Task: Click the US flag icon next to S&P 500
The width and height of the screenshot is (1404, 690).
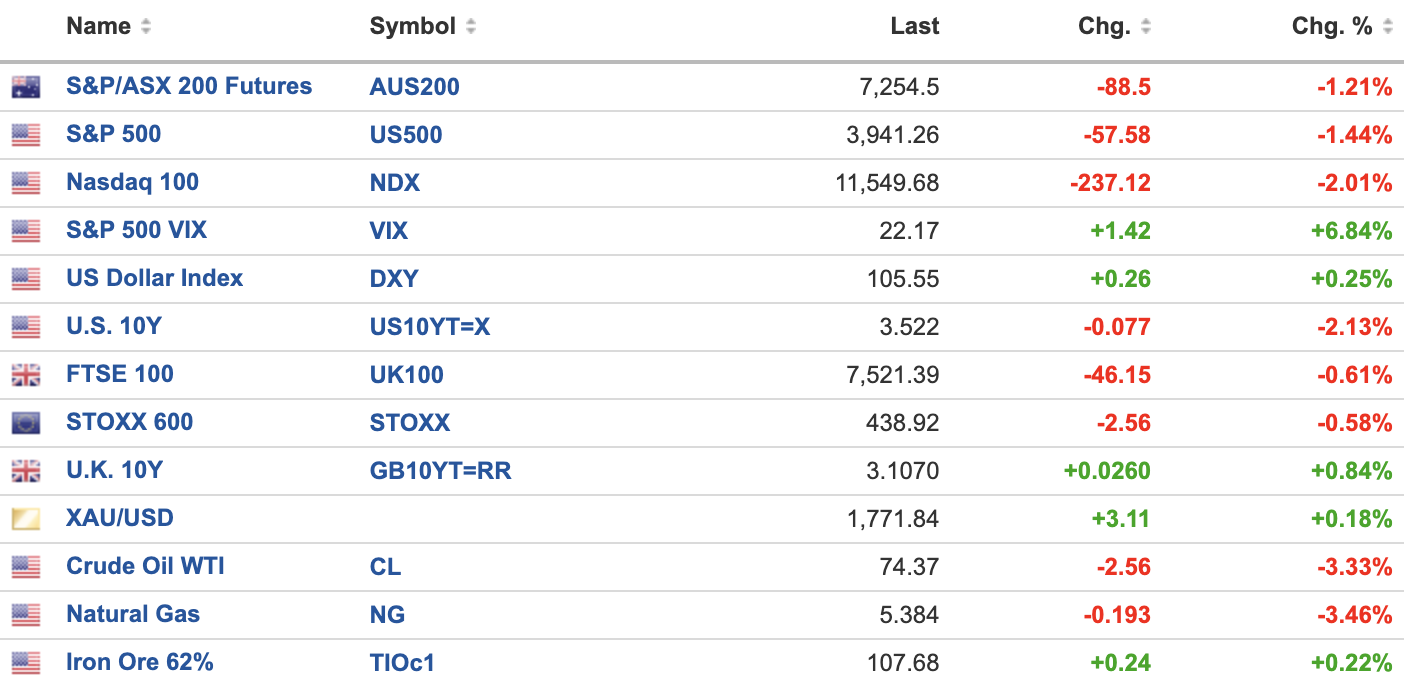Action: point(26,135)
